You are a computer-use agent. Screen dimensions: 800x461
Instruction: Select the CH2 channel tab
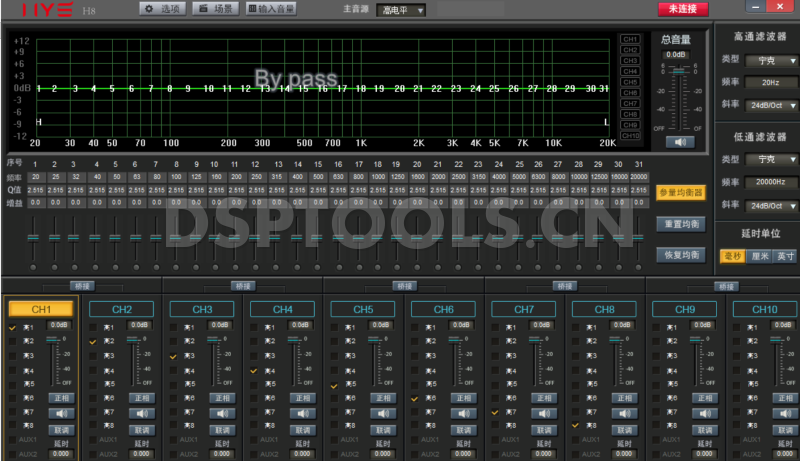(x=122, y=310)
